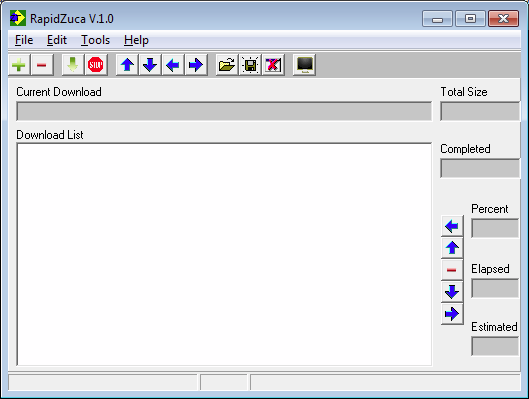Save the list with the floppy disk icon
This screenshot has height=399, width=529.
point(250,65)
